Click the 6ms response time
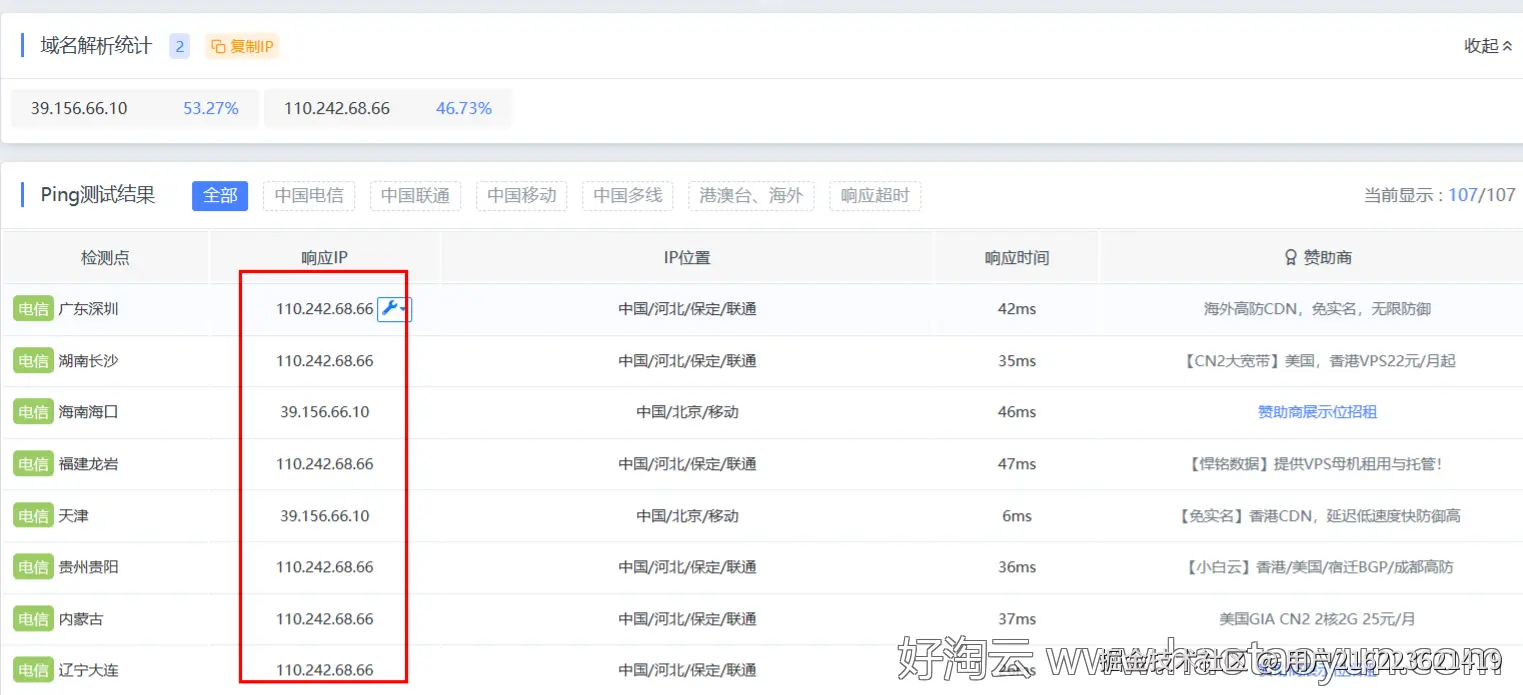1523x695 pixels. coord(1017,516)
